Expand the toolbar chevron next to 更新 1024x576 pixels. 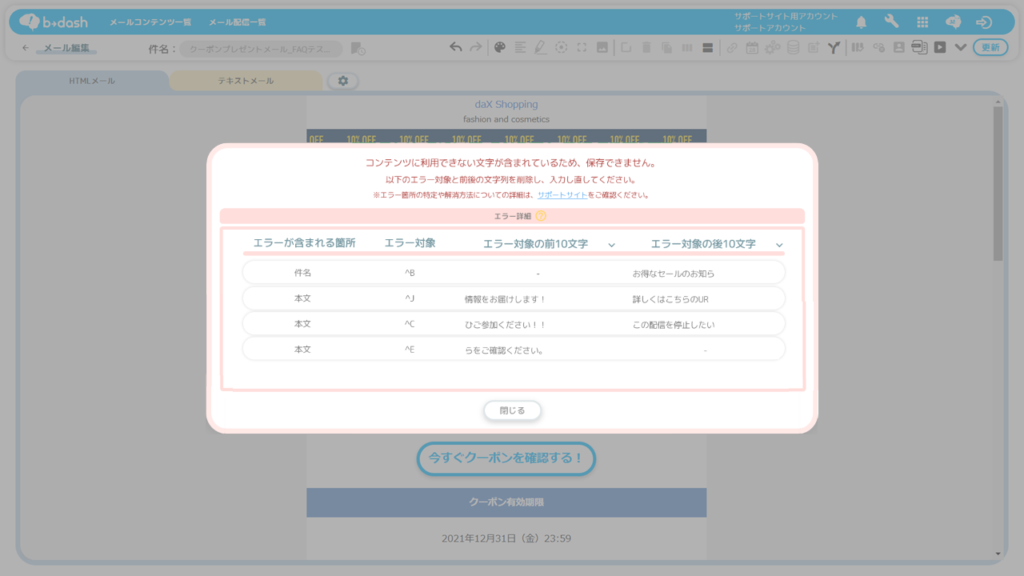[960, 47]
